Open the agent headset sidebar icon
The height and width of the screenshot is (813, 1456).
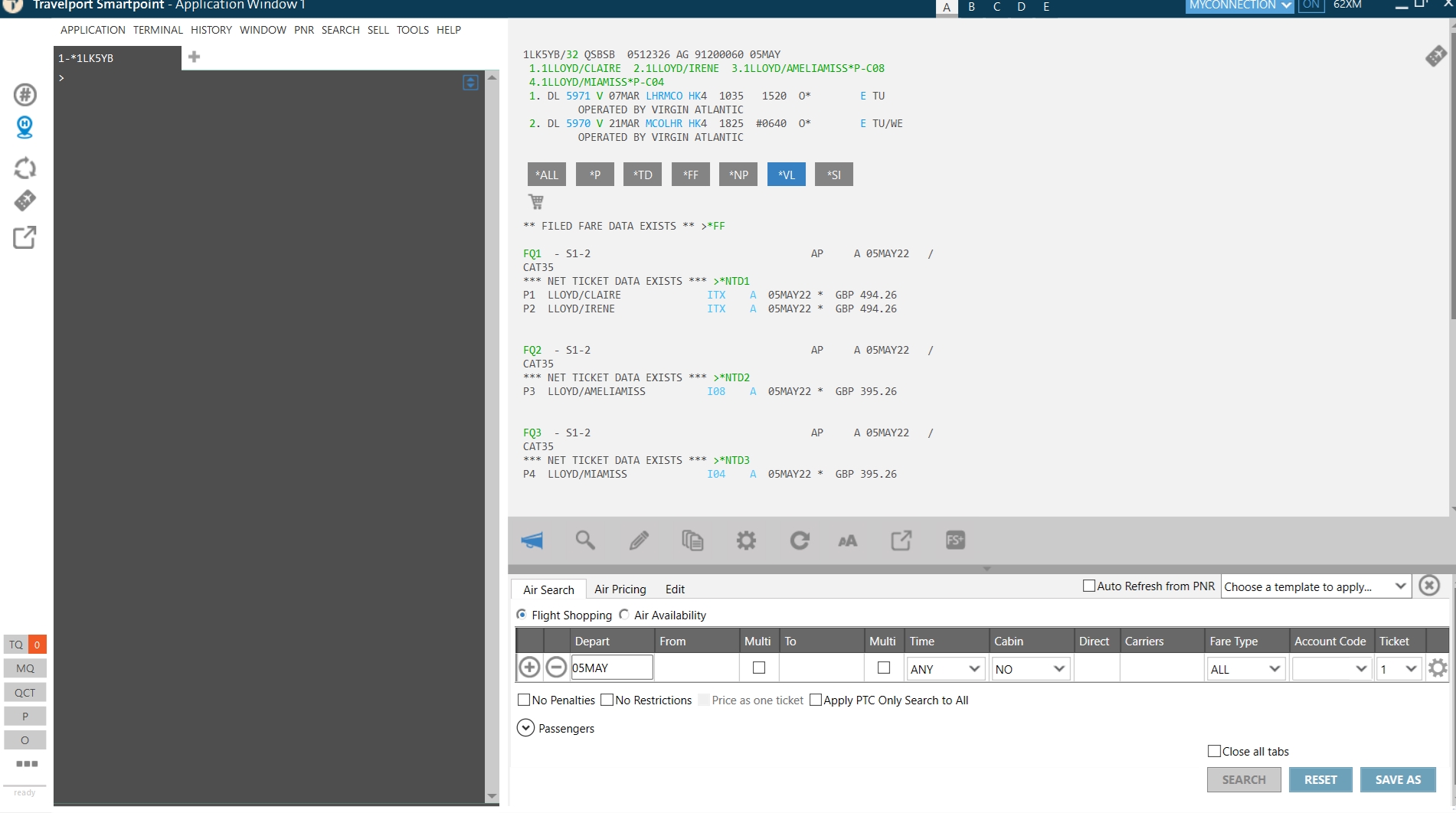[25, 127]
